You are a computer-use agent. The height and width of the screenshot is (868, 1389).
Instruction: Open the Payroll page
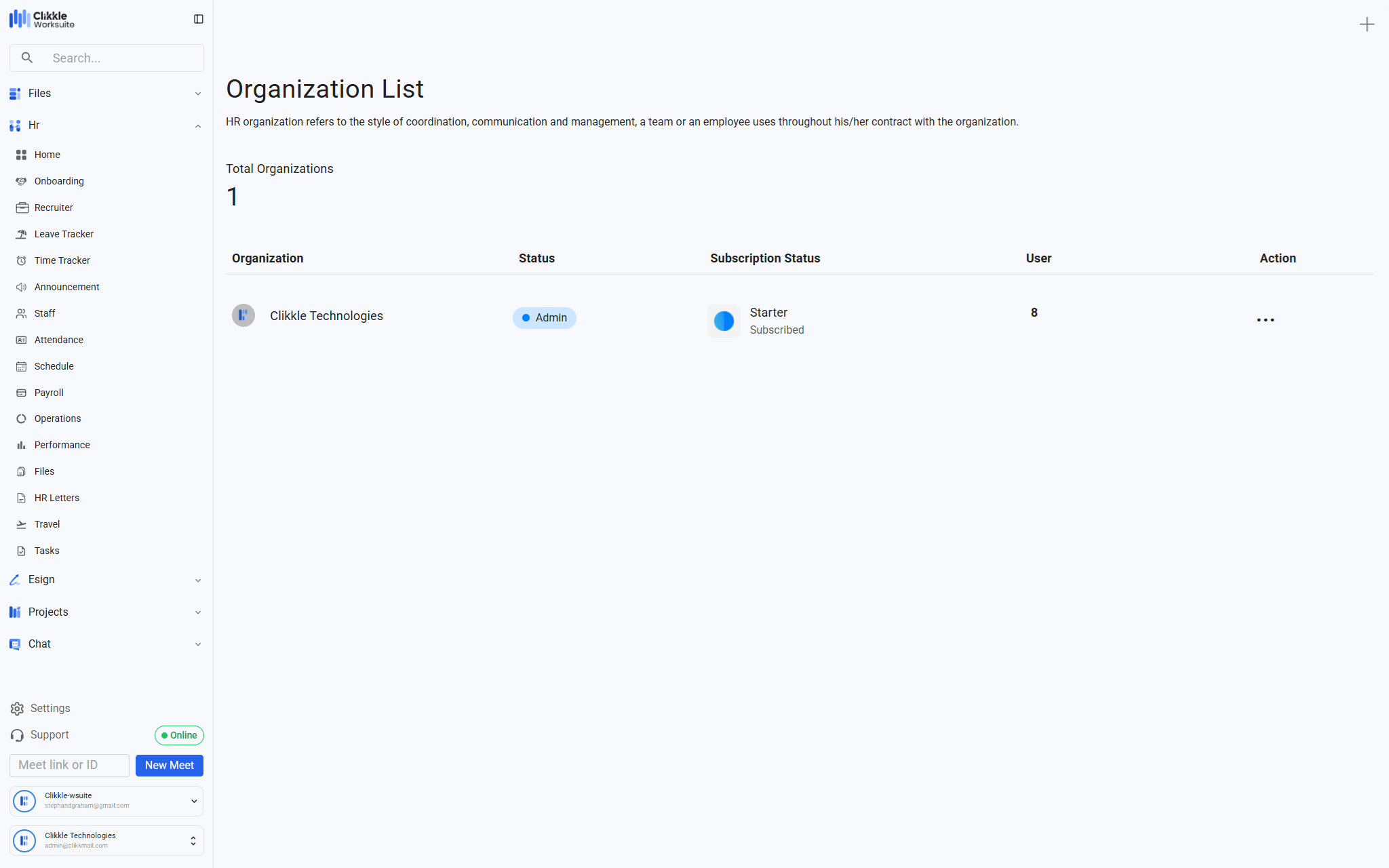coord(49,393)
